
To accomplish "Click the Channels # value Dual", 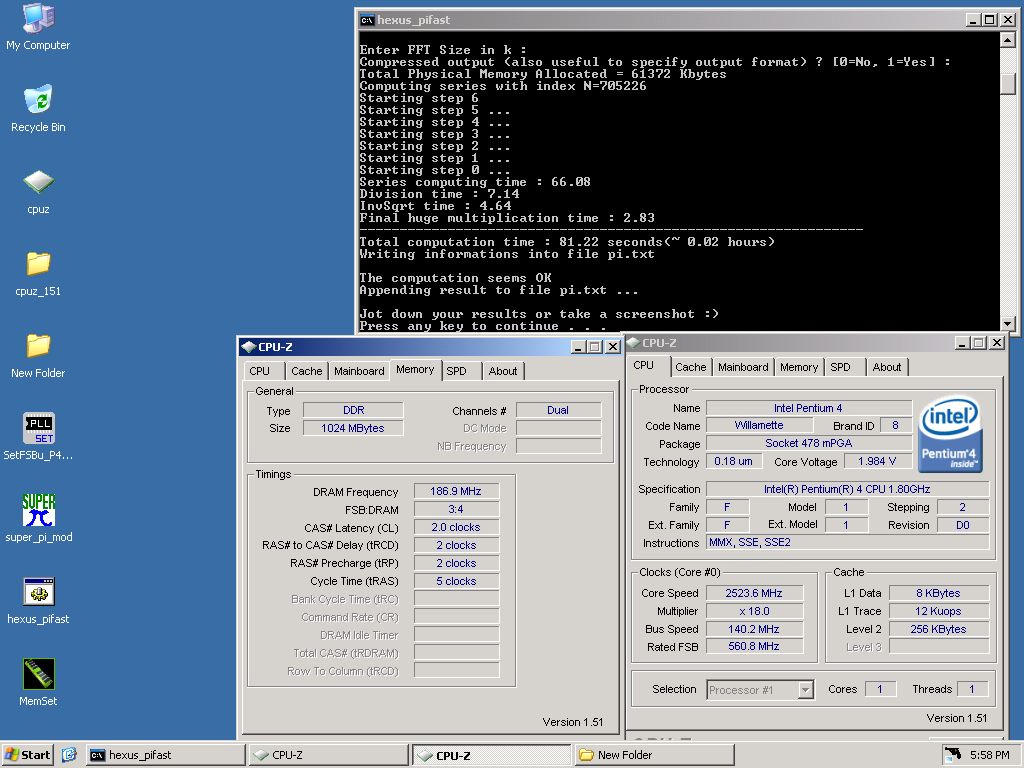I will coord(558,410).
